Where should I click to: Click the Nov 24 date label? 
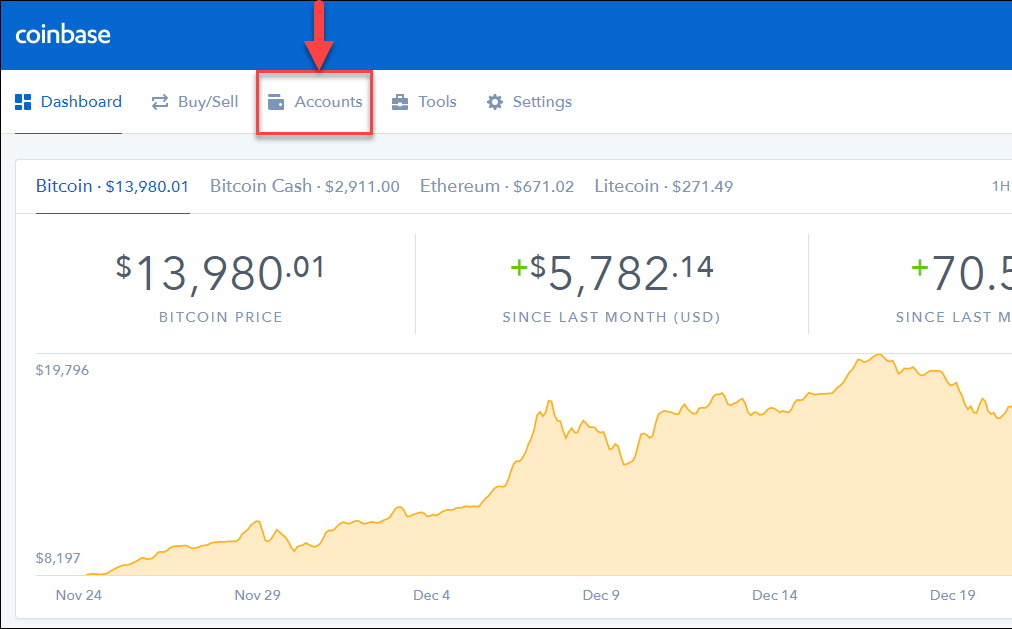tap(79, 595)
